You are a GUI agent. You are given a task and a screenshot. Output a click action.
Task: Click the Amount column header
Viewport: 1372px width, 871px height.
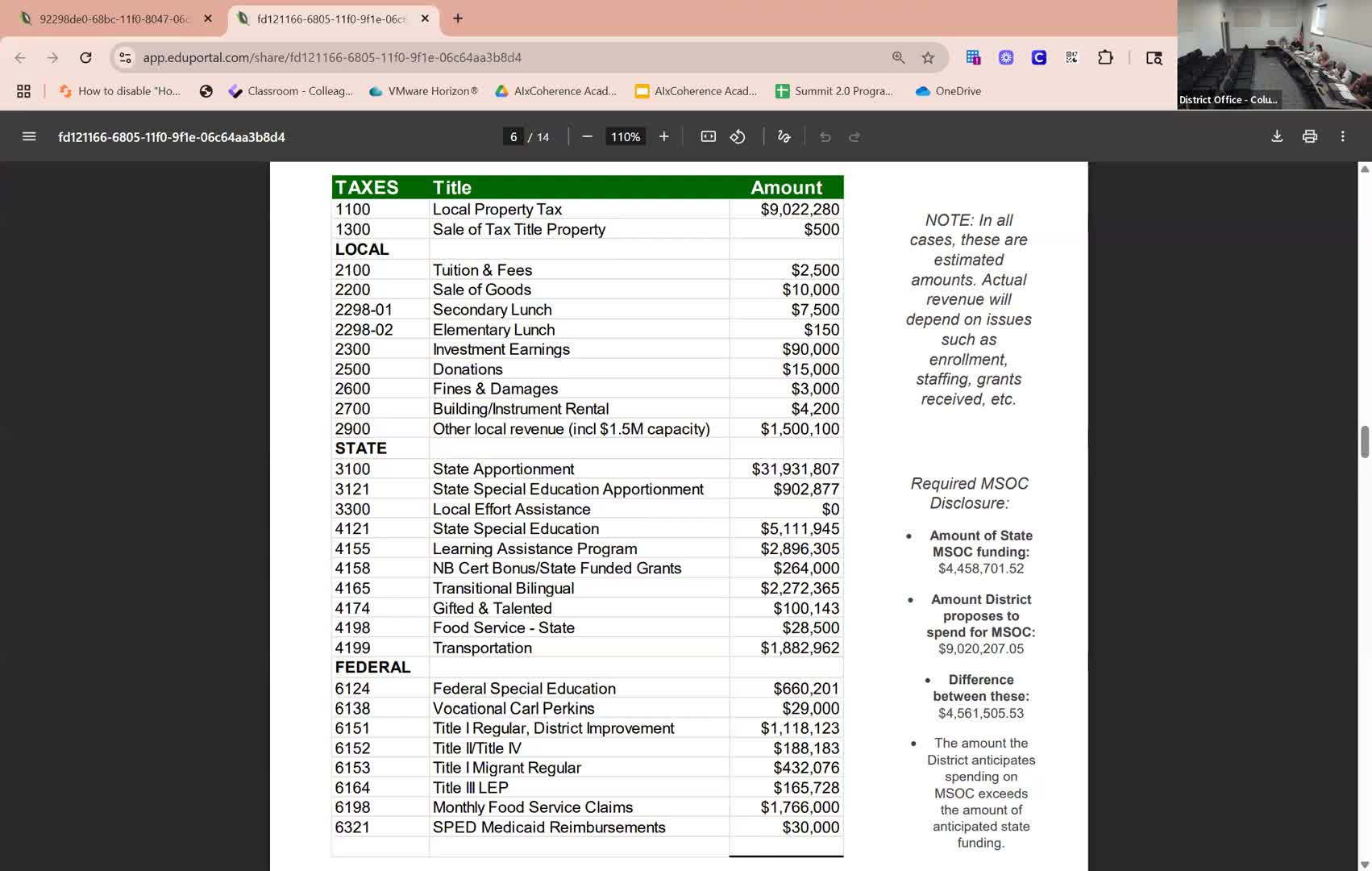point(786,188)
